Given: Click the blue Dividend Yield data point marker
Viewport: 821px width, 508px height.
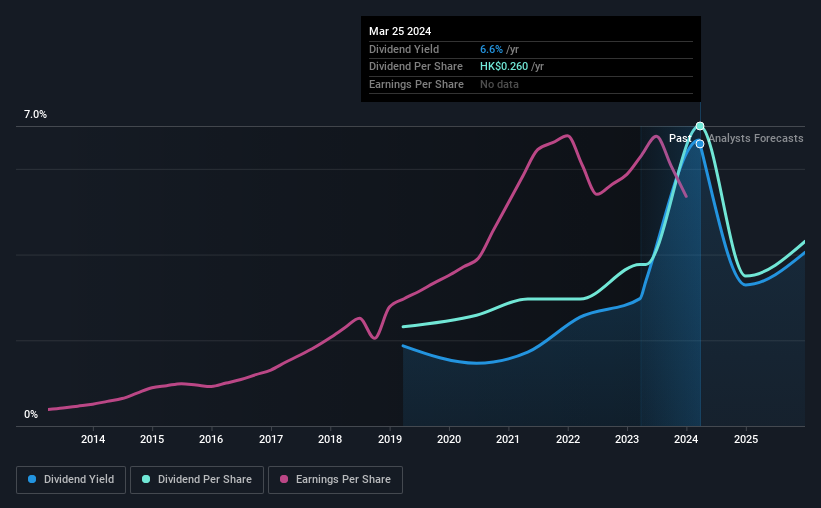Looking at the screenshot, I should click(x=700, y=143).
